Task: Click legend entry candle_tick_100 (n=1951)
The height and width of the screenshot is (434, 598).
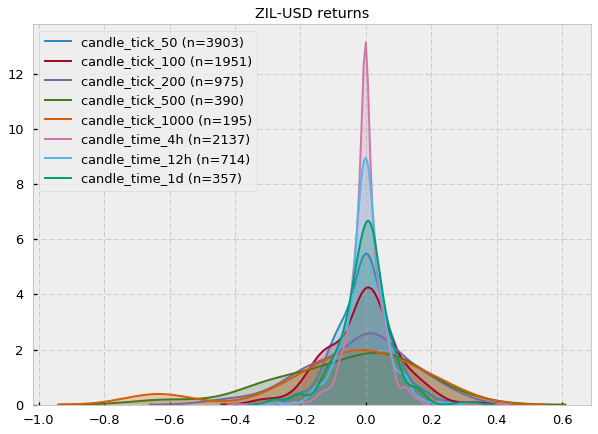Action: pyautogui.click(x=148, y=62)
